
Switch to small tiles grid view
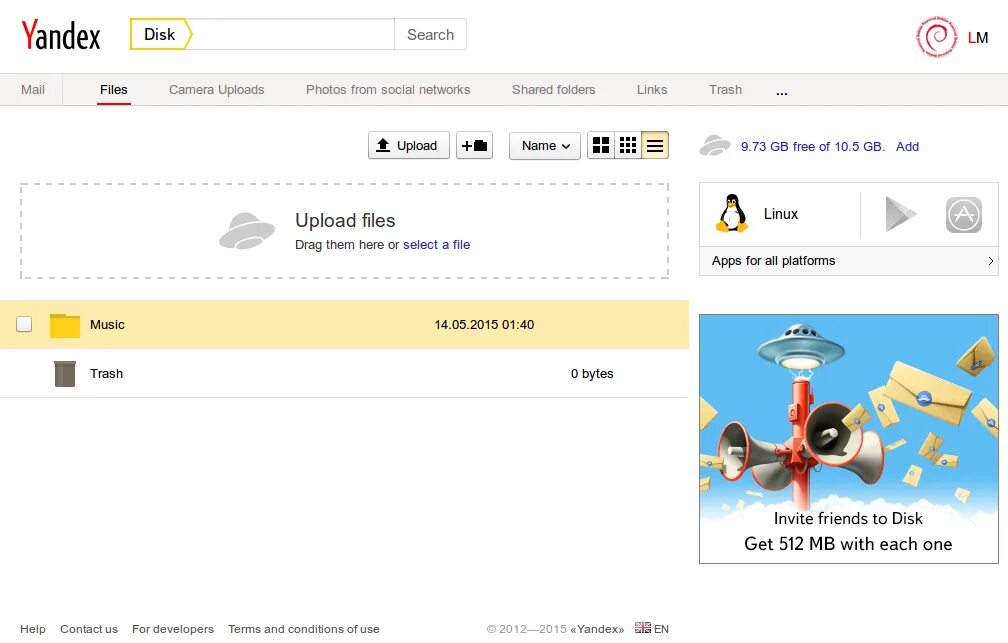(x=628, y=145)
